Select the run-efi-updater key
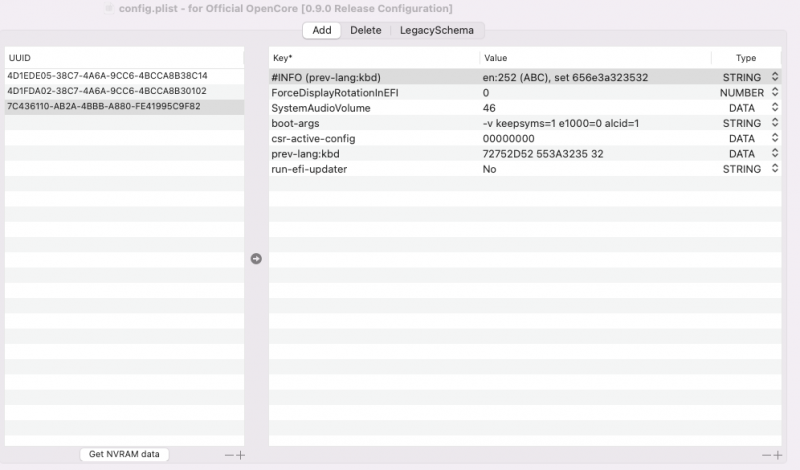The height and width of the screenshot is (470, 800). point(309,169)
